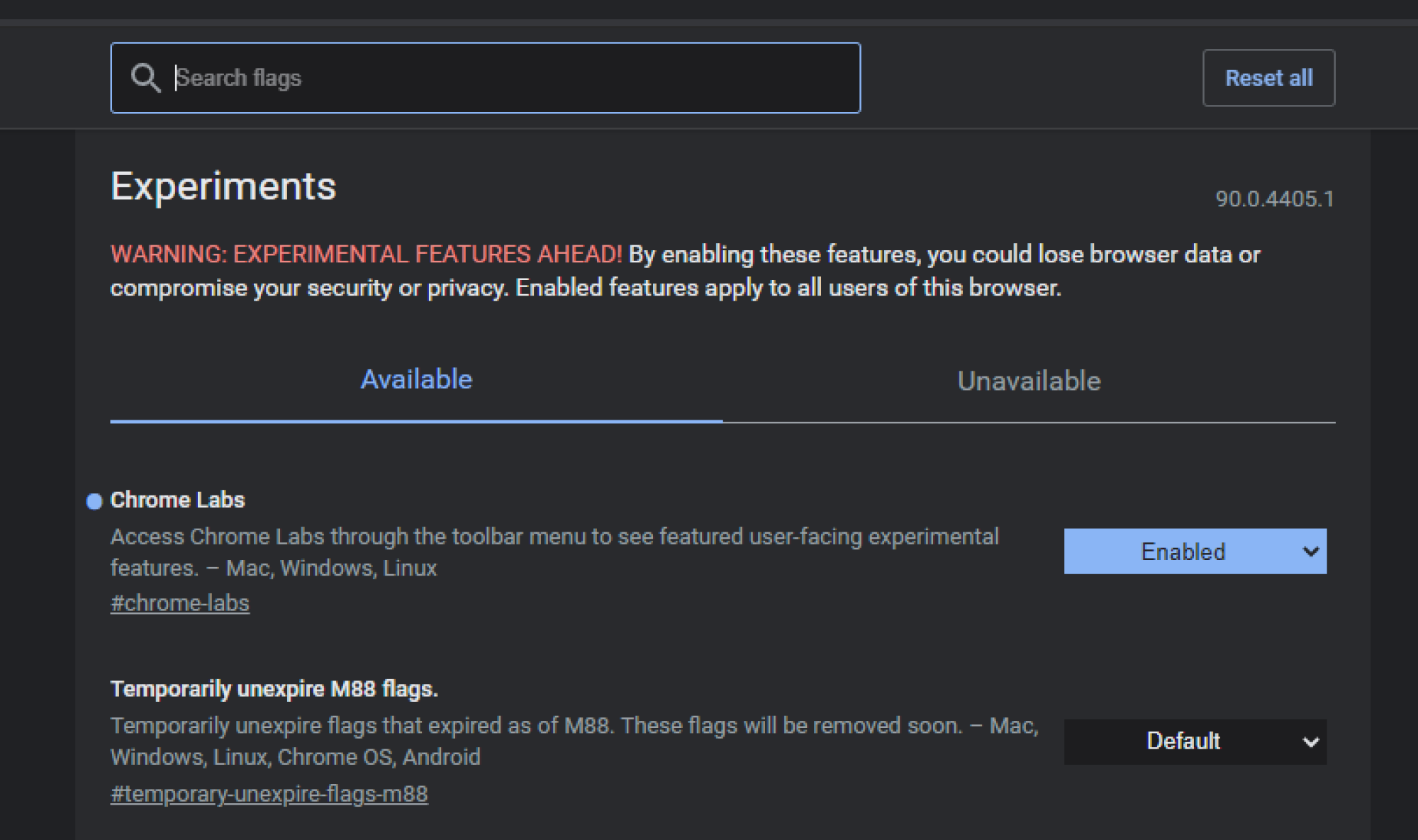This screenshot has height=840, width=1418.
Task: Click the version number 90.0.4405.1
Action: [x=1275, y=198]
